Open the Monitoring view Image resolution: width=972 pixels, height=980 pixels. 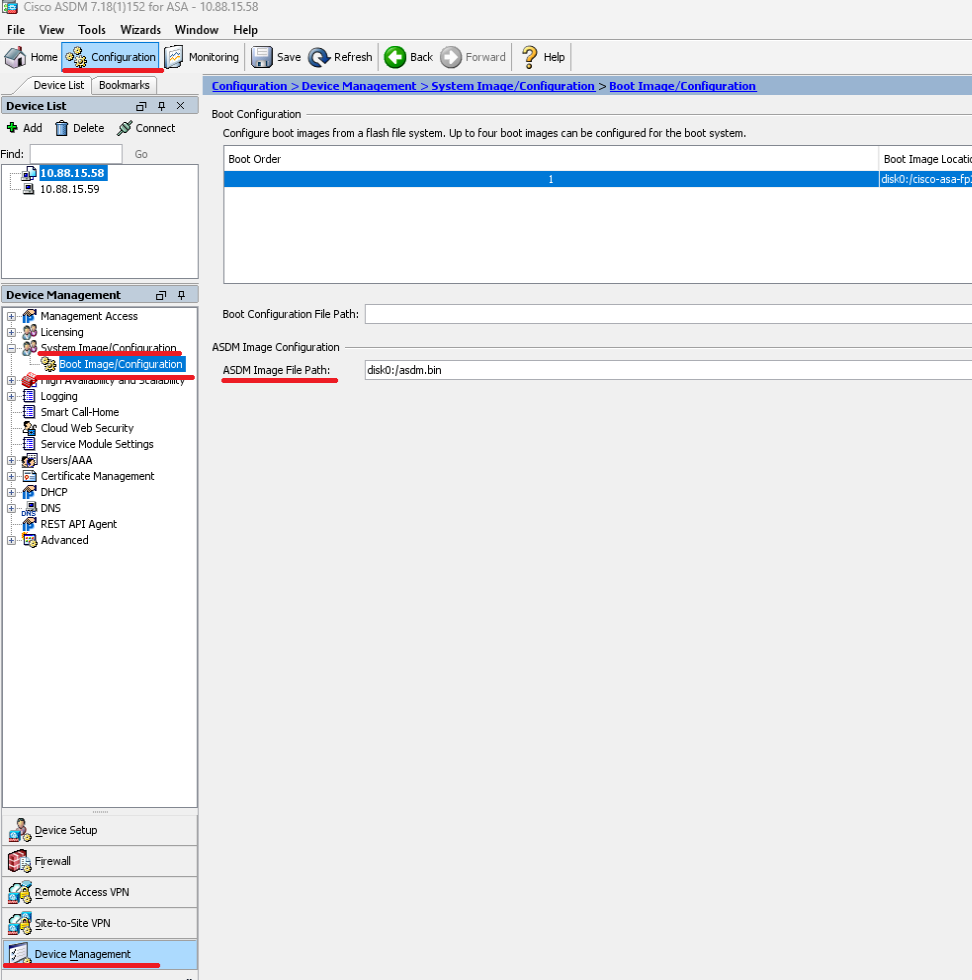point(202,57)
